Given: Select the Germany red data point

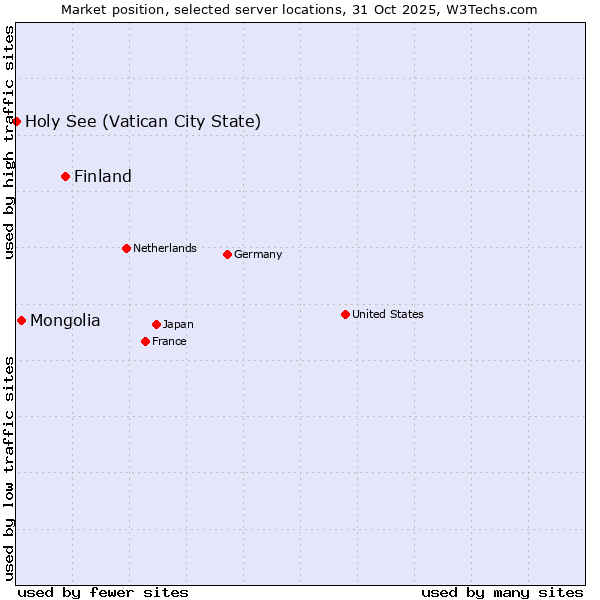Looking at the screenshot, I should pos(227,254).
